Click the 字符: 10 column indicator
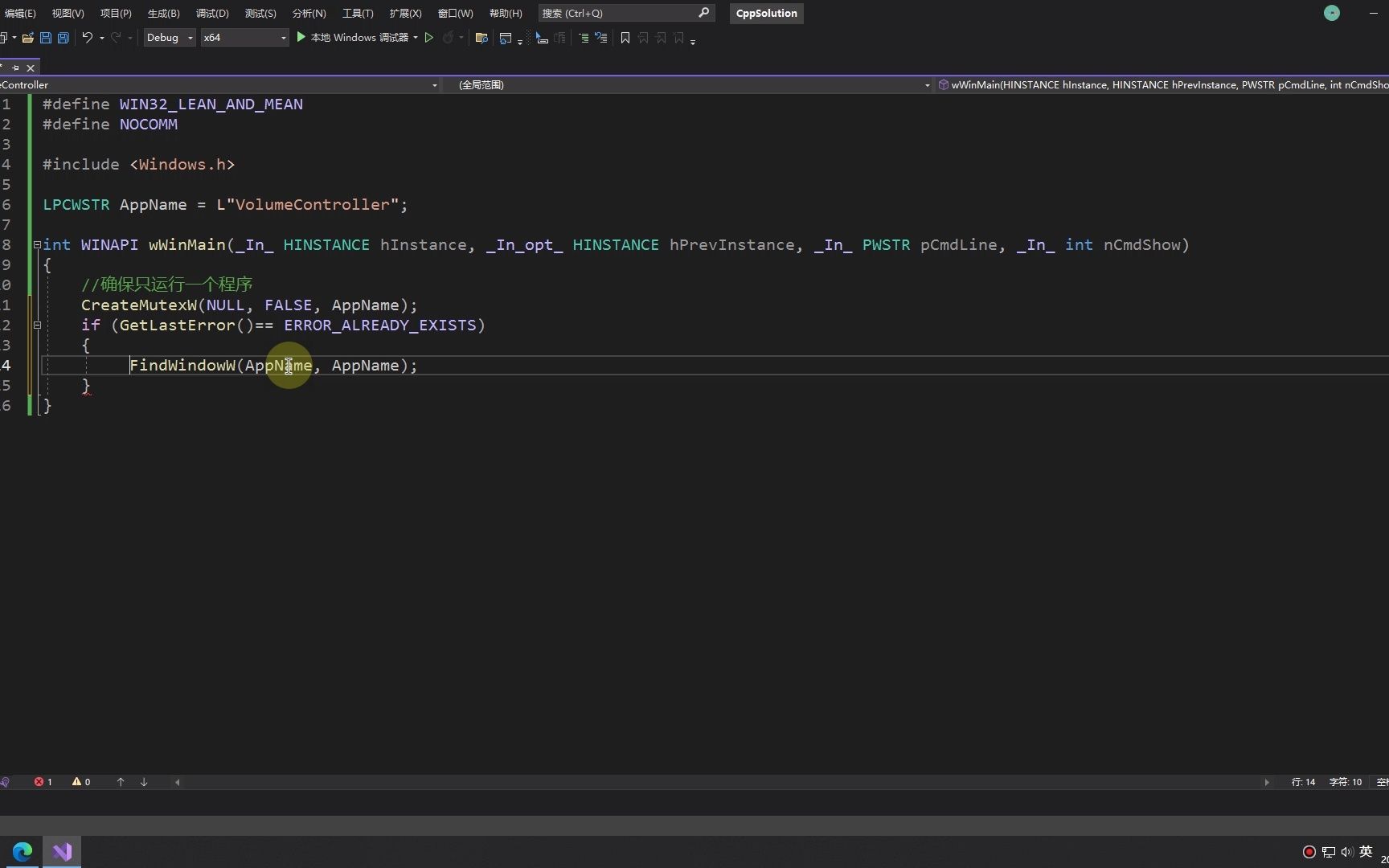 (x=1346, y=782)
